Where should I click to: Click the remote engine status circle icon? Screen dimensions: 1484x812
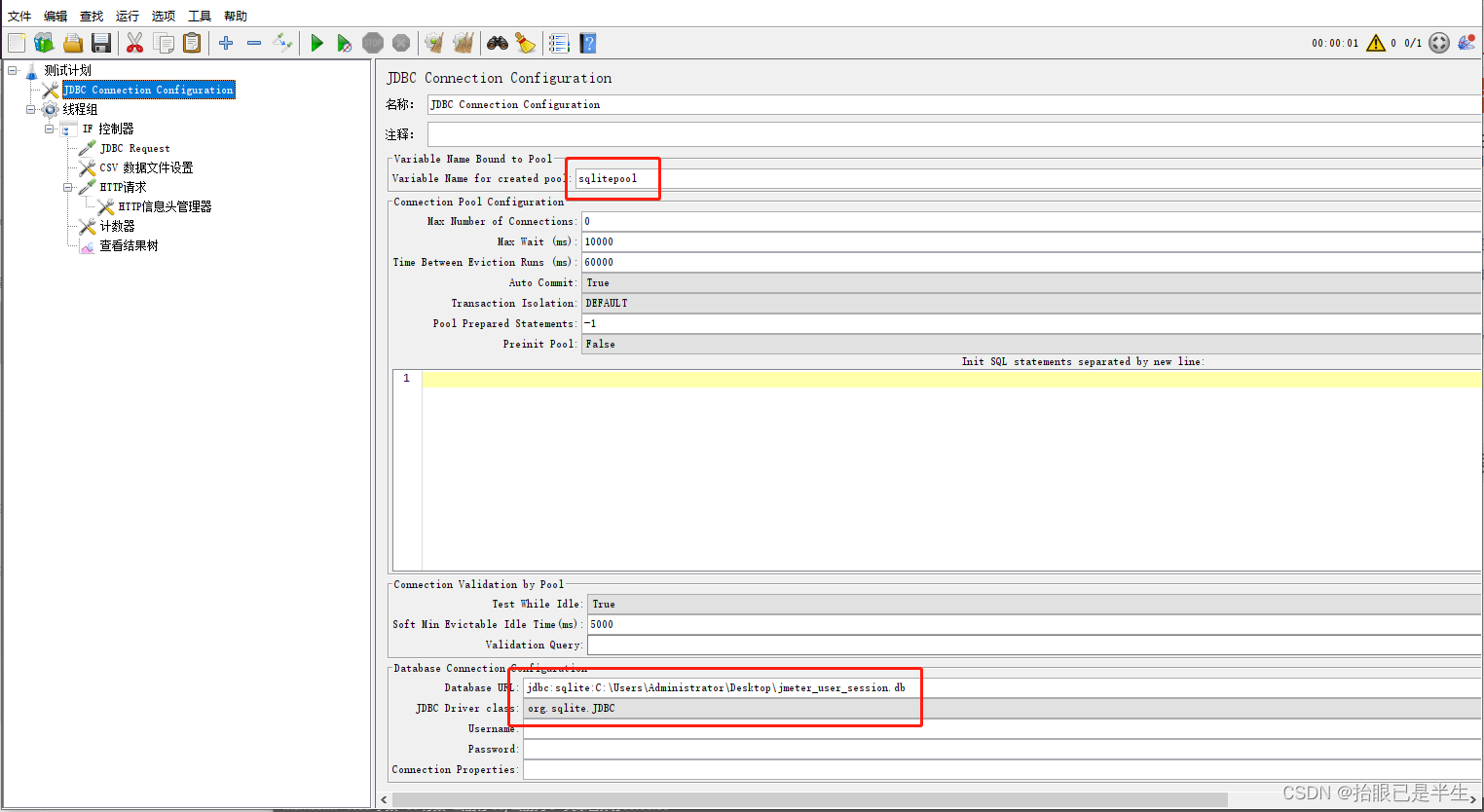pos(1439,43)
